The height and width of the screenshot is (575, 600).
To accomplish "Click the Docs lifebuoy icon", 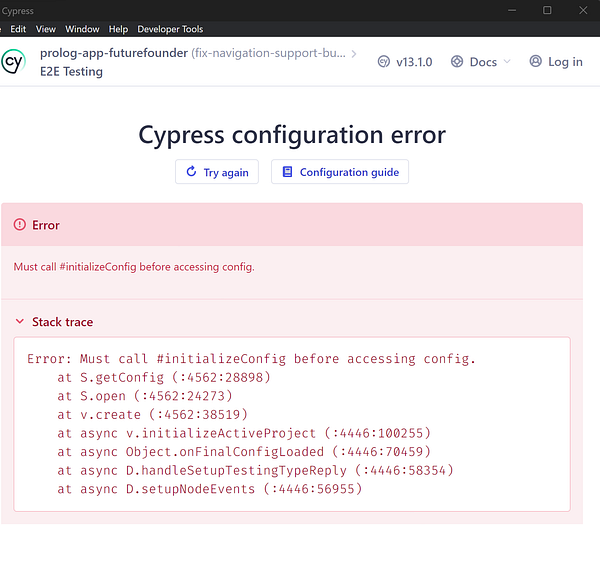I will point(457,62).
